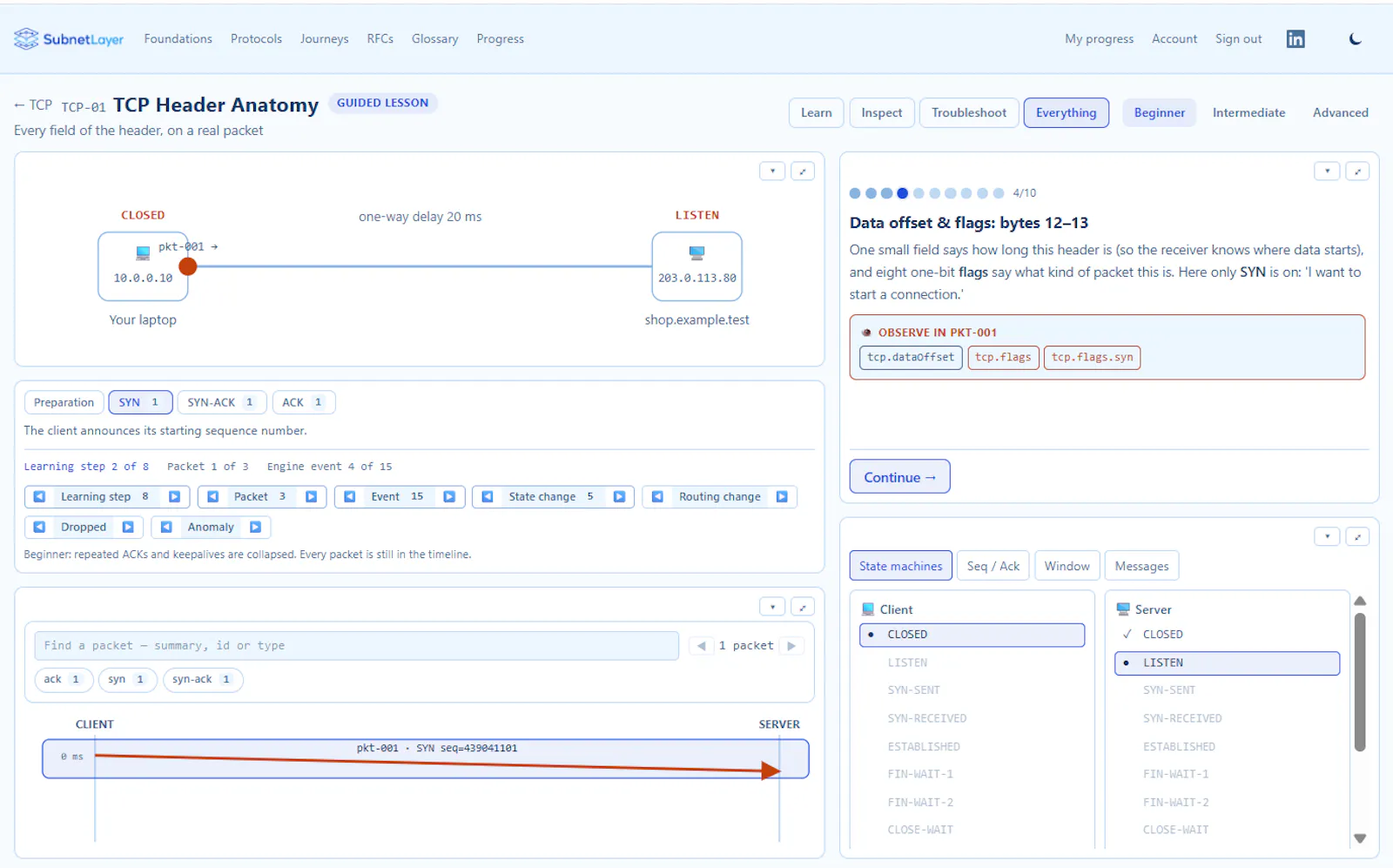Image resolution: width=1393 pixels, height=868 pixels.
Task: Expand the packet timeline panel fullscreen
Action: [x=803, y=607]
